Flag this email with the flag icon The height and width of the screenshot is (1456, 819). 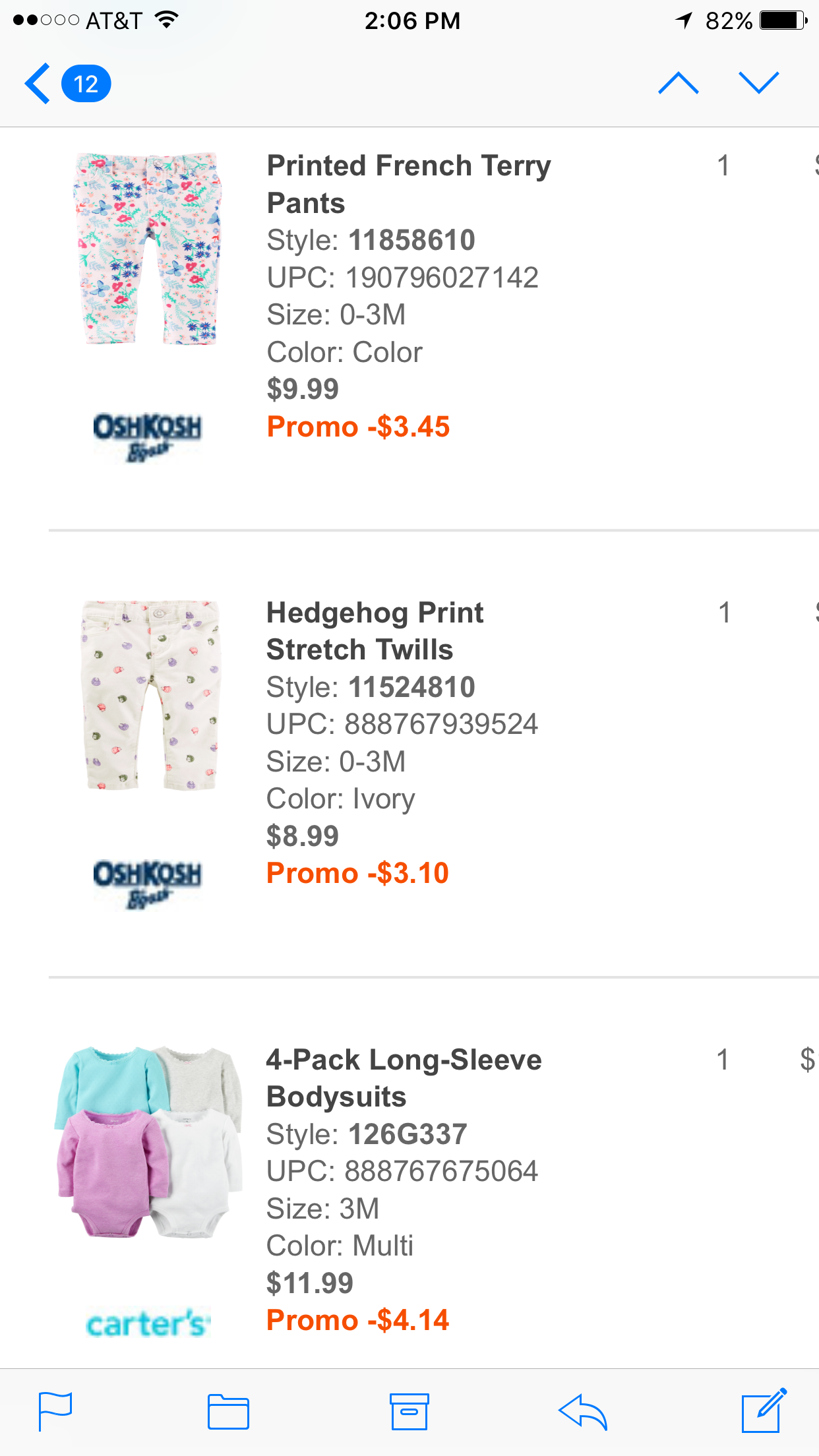click(55, 1411)
